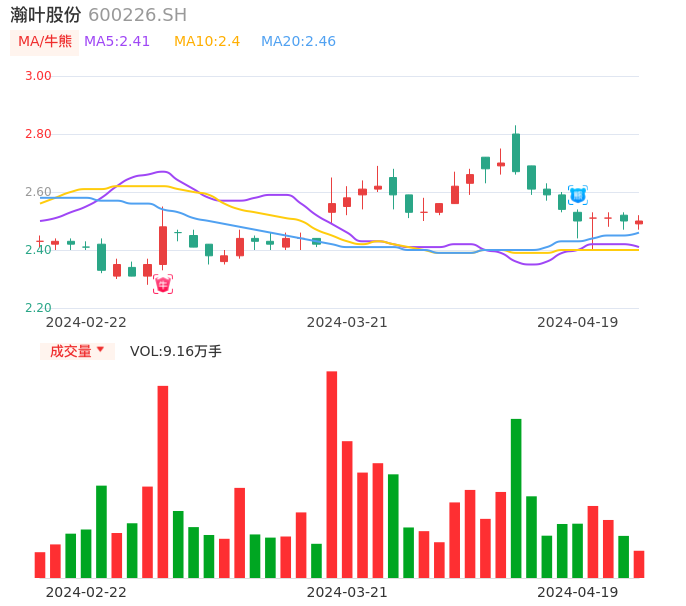Toggle the MA20 moving average legend

(x=298, y=42)
